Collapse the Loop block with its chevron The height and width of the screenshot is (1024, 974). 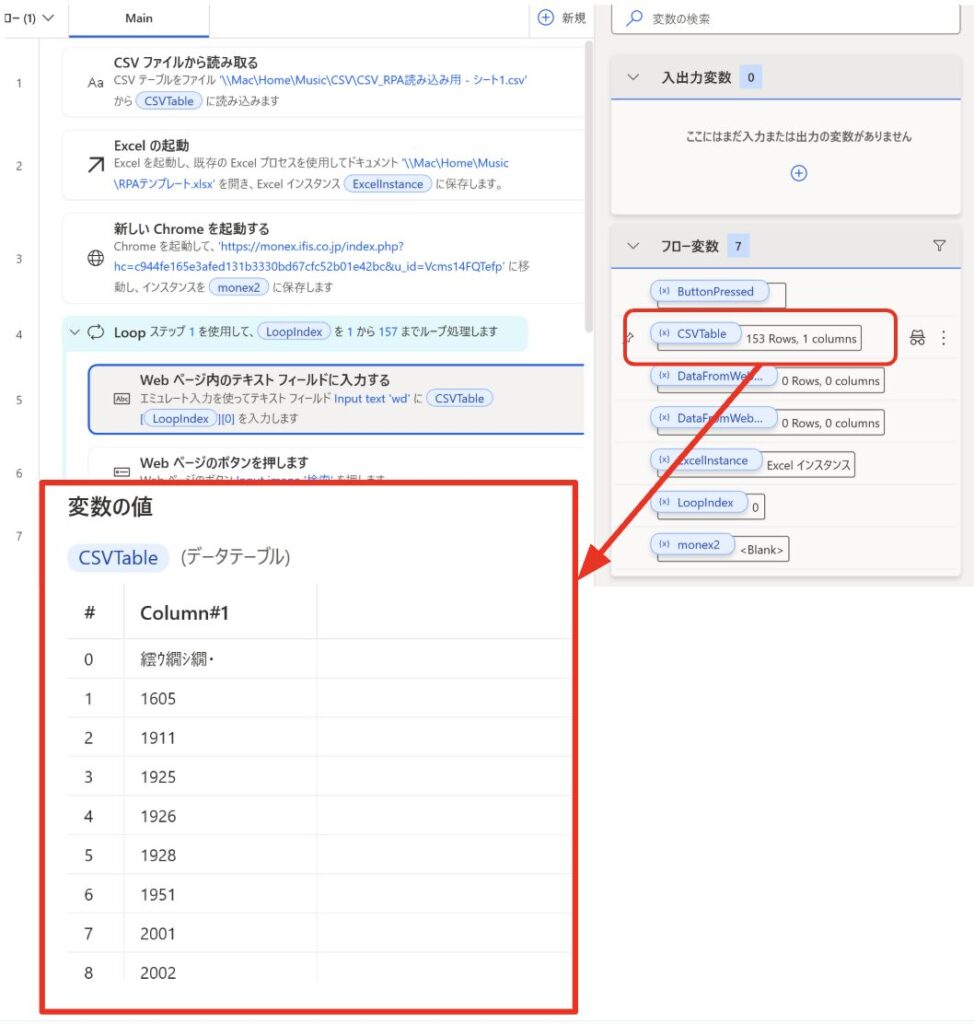tap(74, 332)
